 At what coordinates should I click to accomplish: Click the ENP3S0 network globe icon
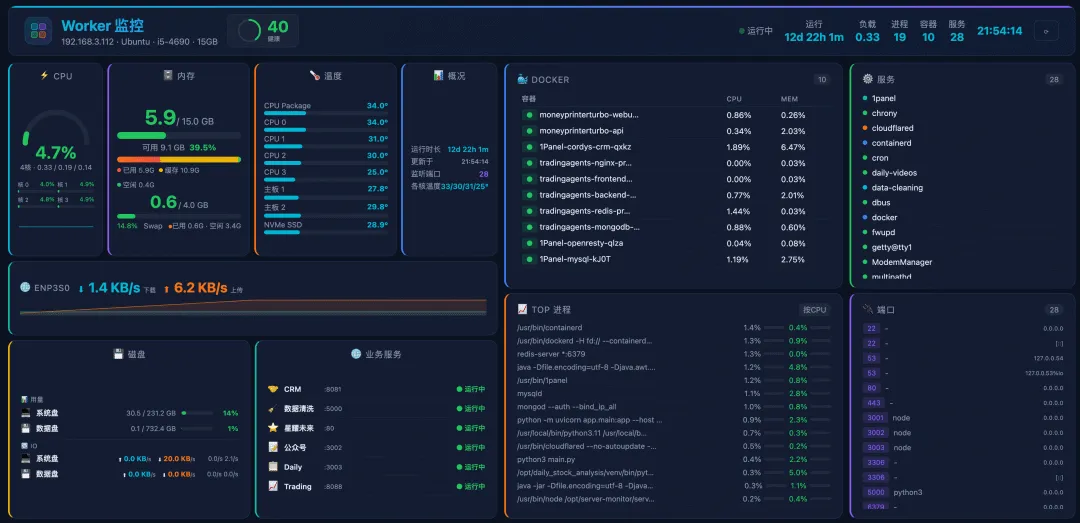point(25,287)
